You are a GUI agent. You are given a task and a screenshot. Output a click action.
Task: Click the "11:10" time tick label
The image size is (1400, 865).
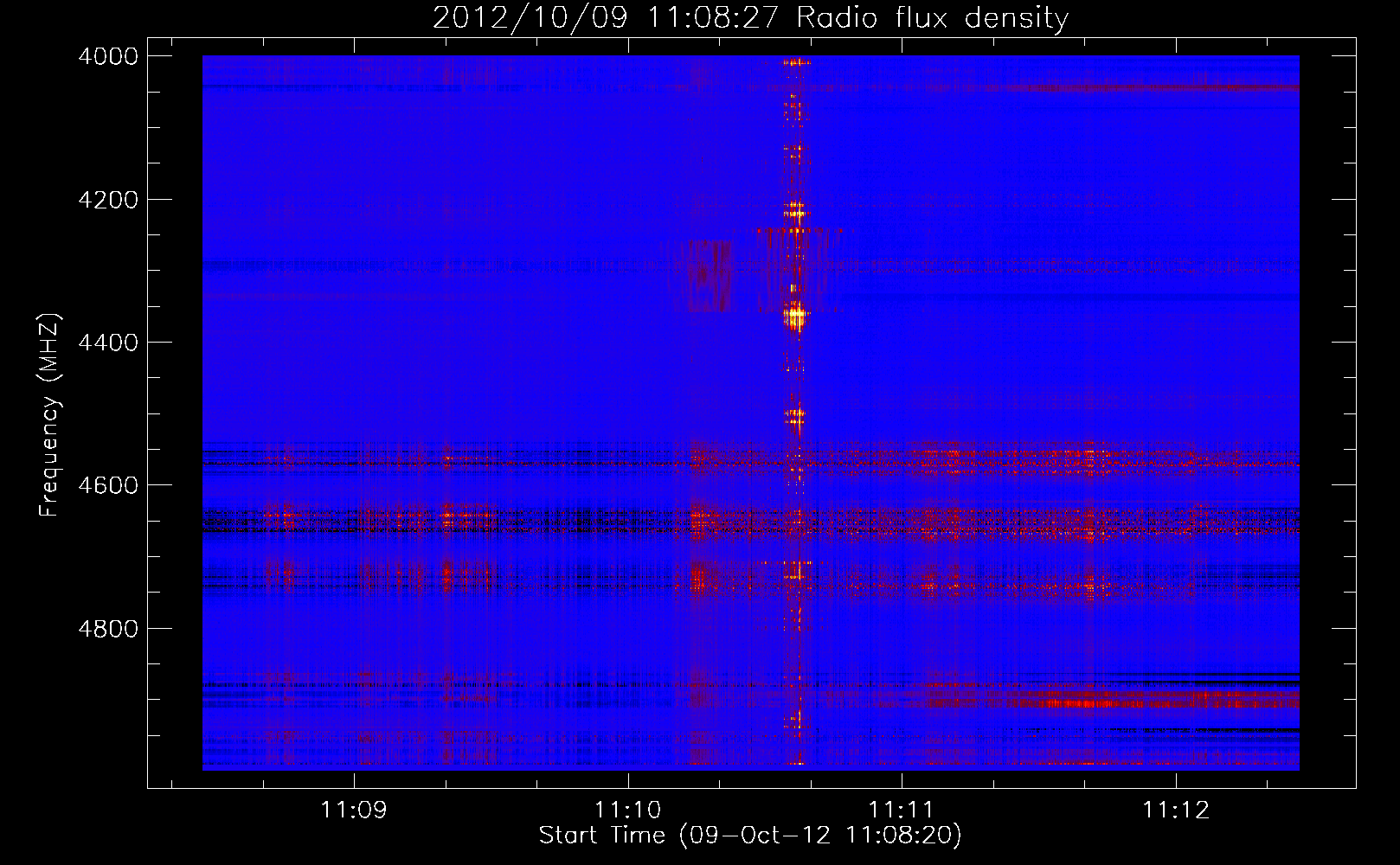click(x=627, y=811)
